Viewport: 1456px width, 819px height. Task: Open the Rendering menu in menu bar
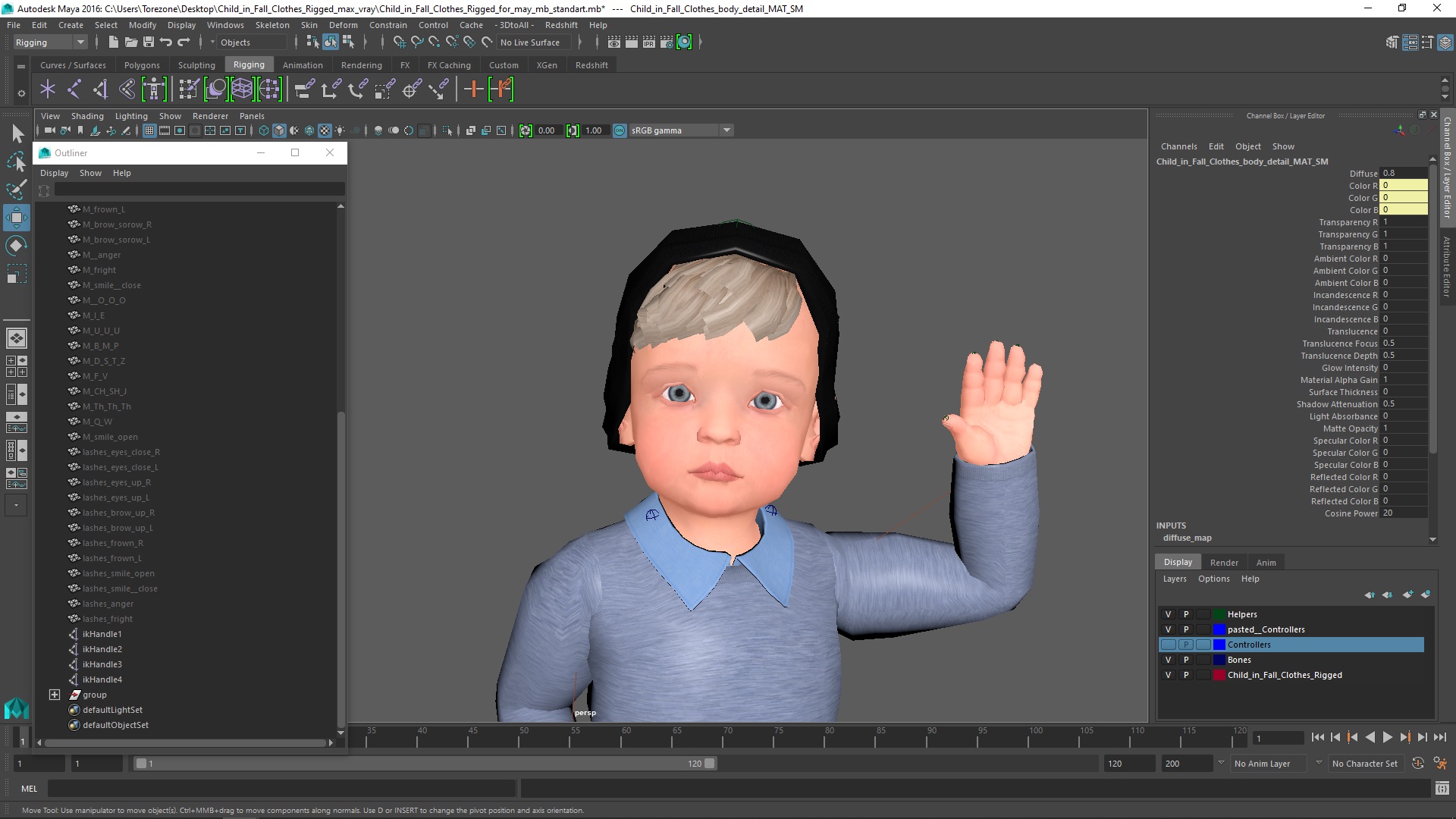click(x=360, y=64)
